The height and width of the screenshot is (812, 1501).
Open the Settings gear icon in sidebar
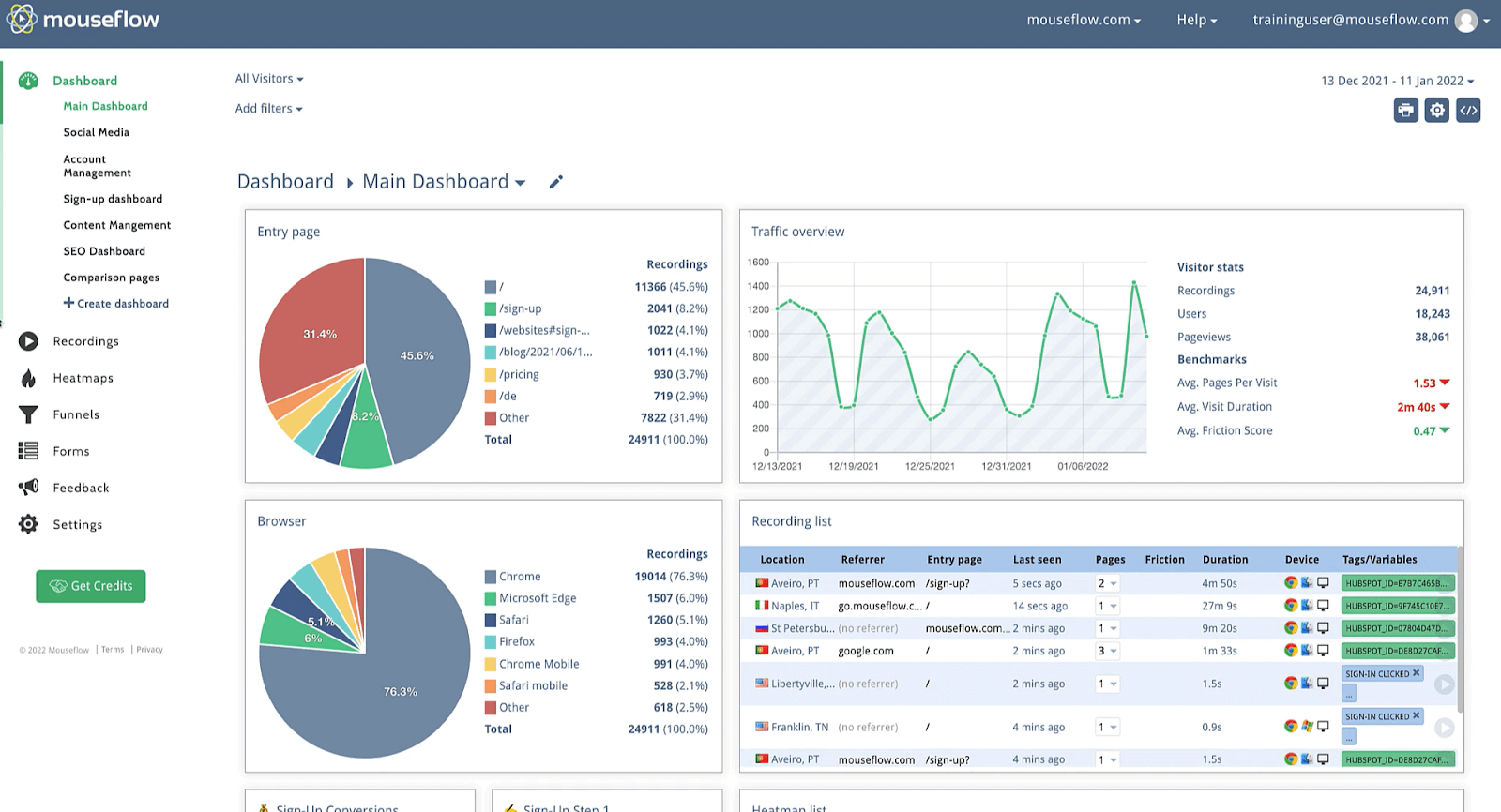click(28, 524)
